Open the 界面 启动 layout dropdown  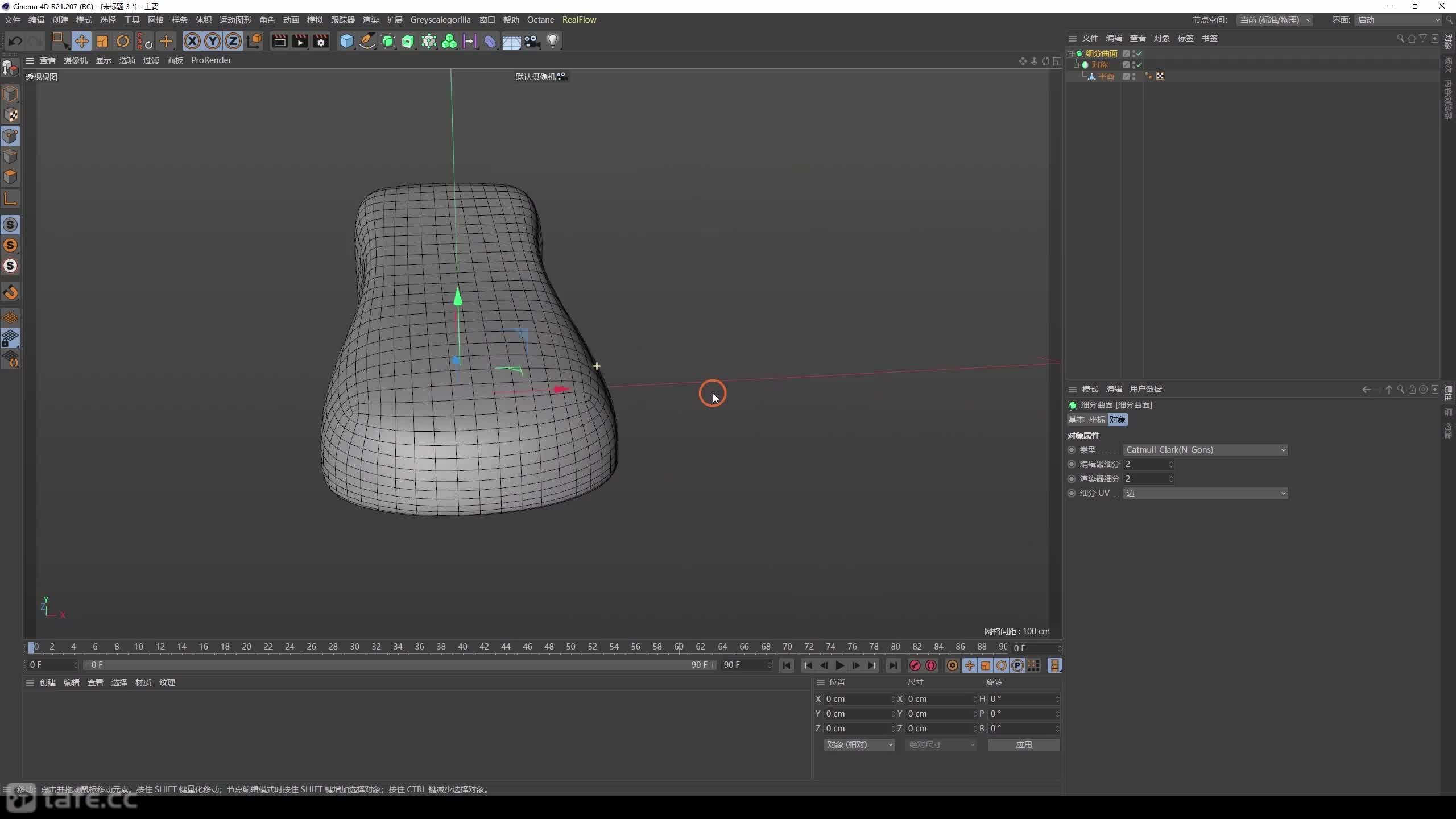(1399, 20)
